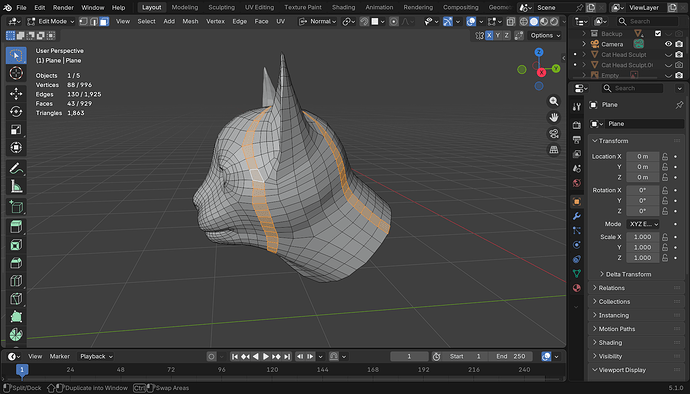
Task: Select the Bevel tool
Action: (16, 263)
